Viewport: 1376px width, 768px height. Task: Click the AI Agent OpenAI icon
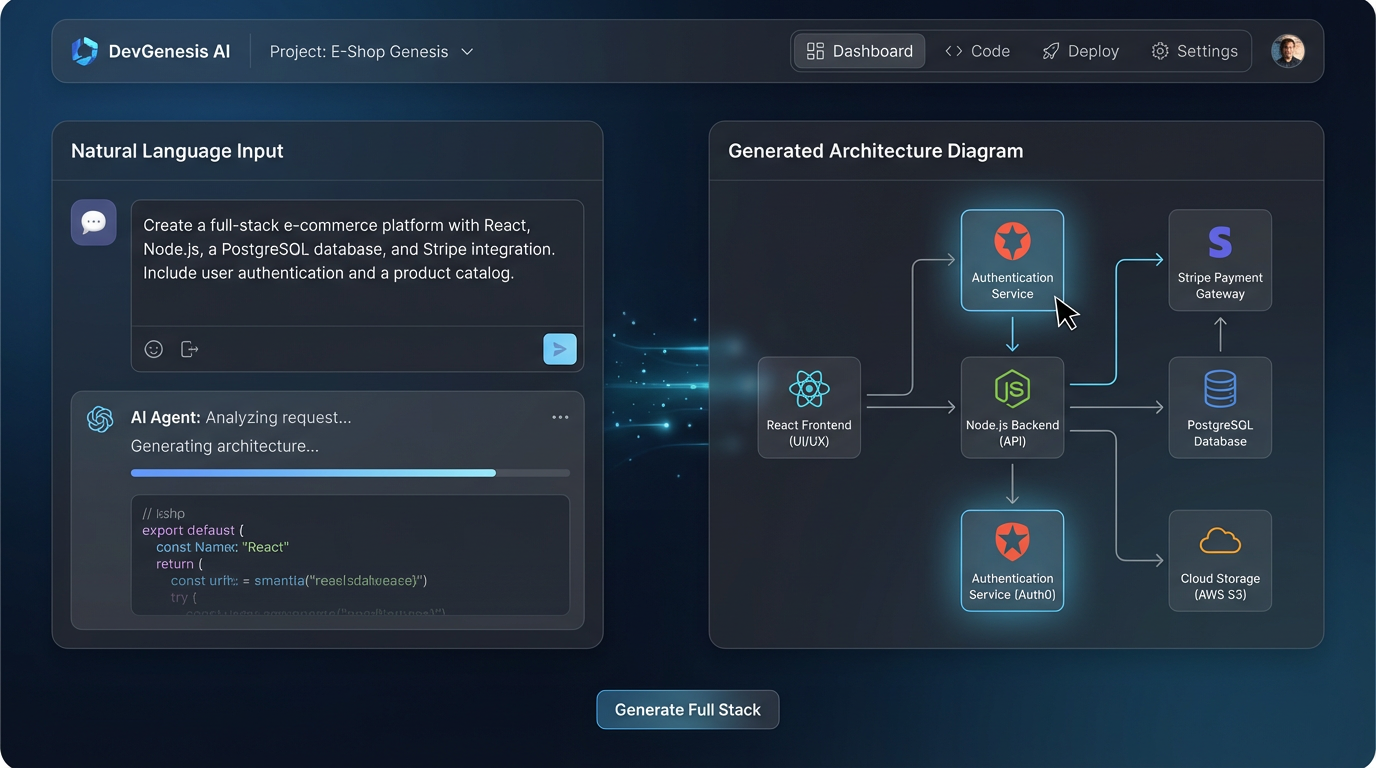99,418
